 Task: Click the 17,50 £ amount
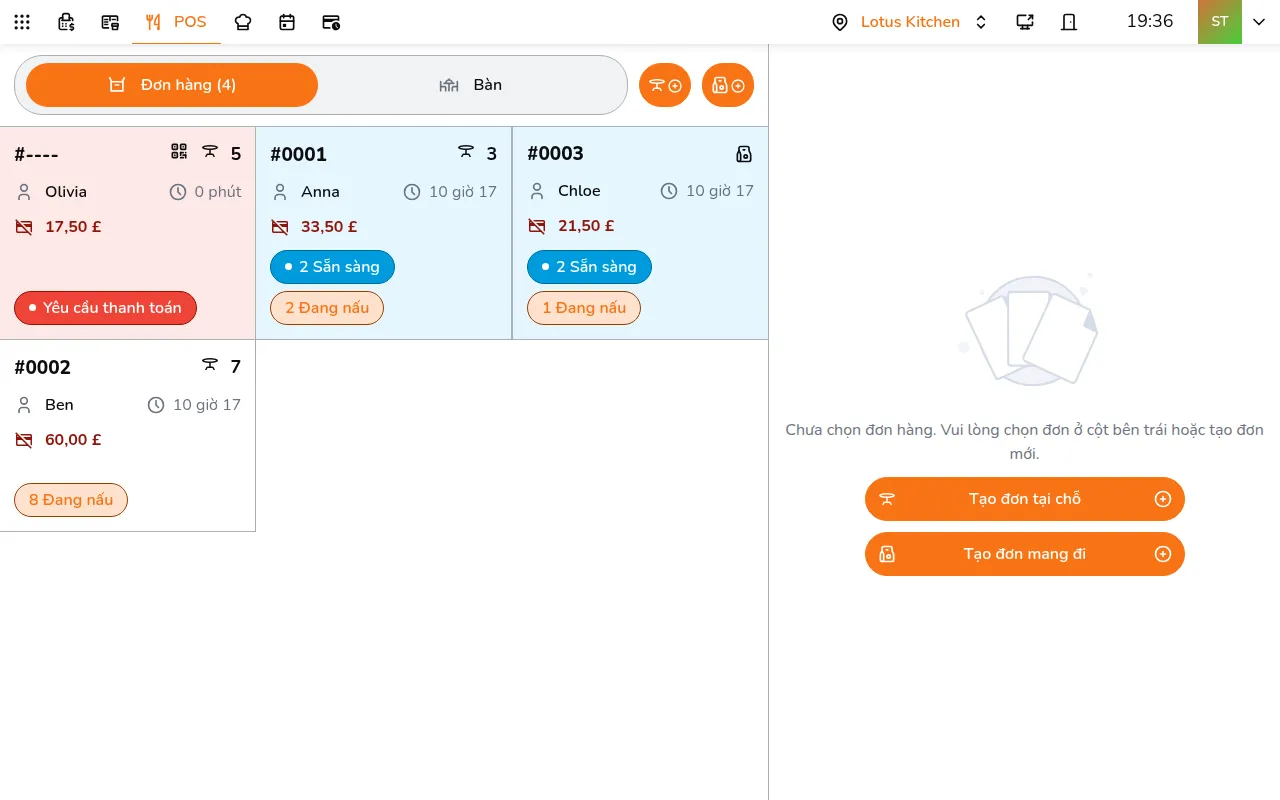pyautogui.click(x=73, y=227)
